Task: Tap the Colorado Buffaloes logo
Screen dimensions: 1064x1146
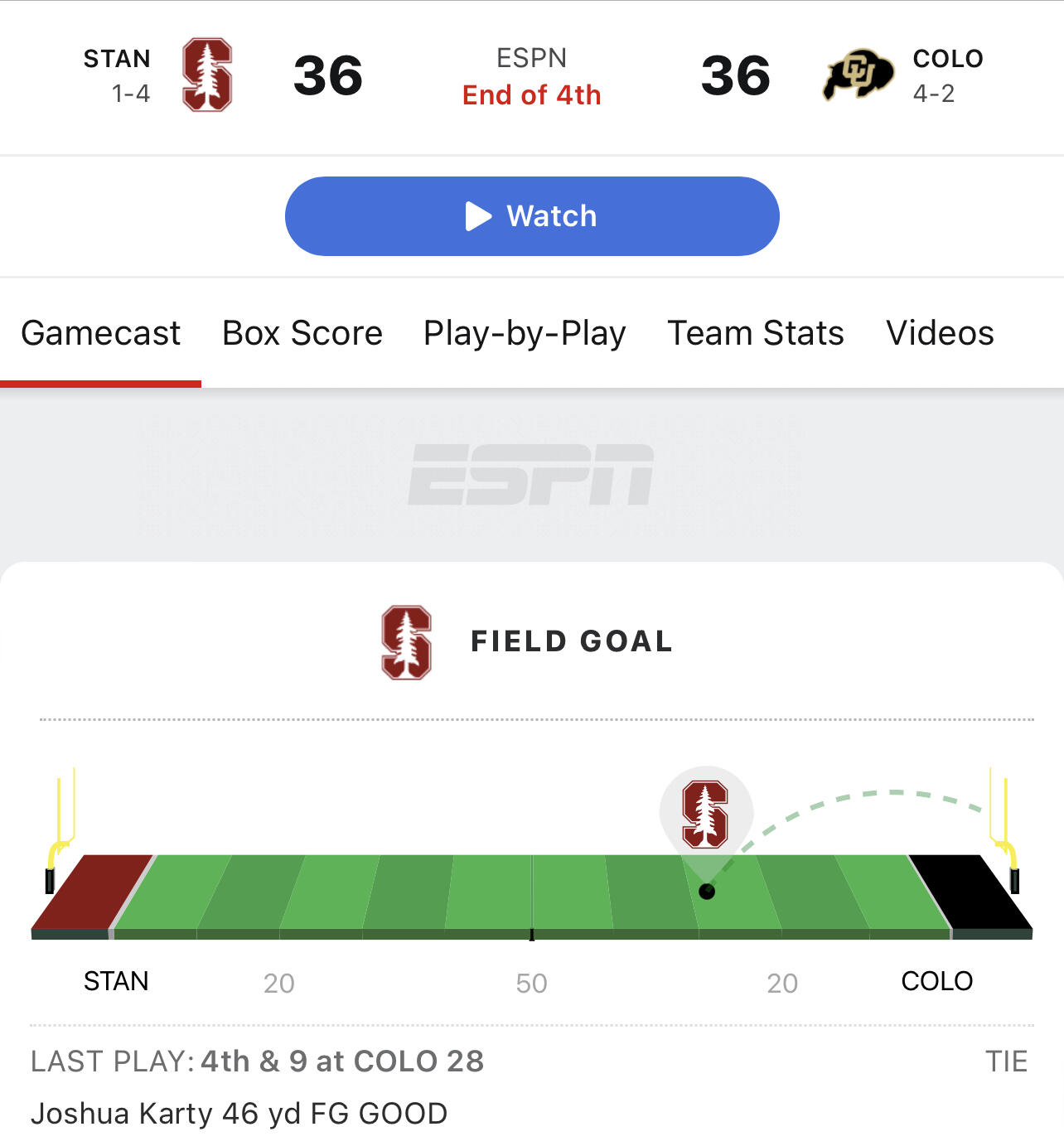Action: pyautogui.click(x=858, y=75)
